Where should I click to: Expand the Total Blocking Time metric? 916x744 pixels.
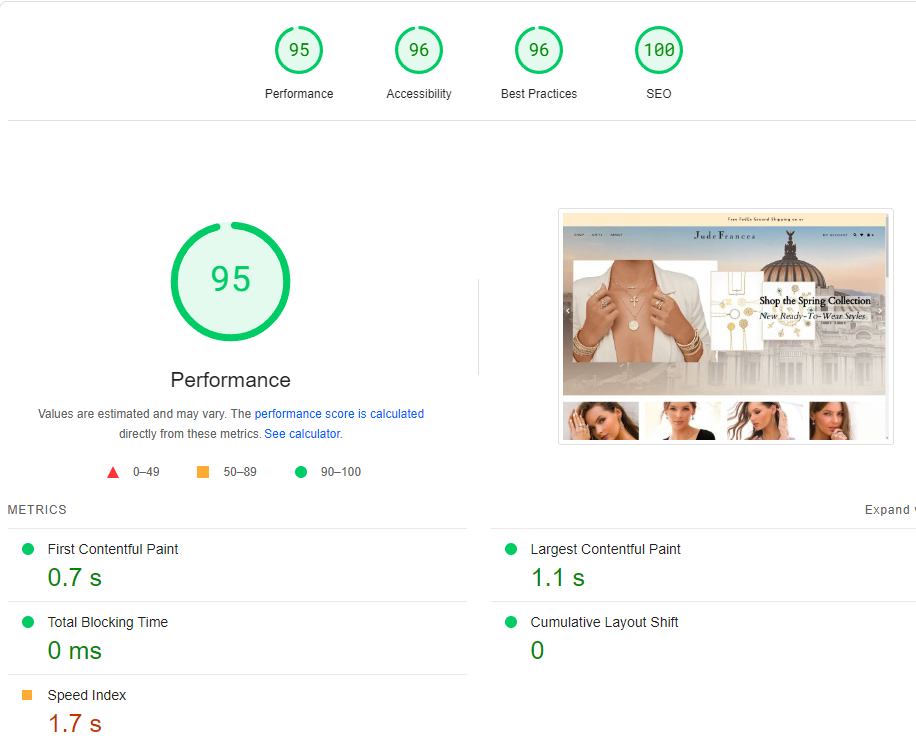coord(108,622)
